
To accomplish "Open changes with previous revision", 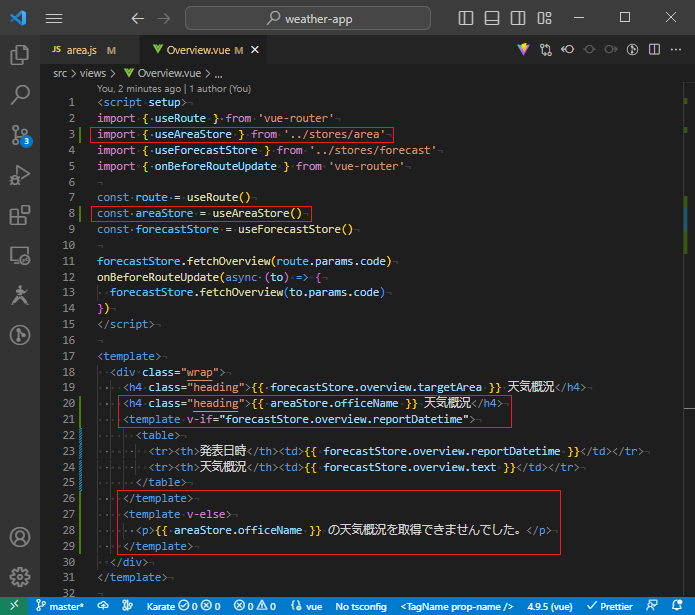I will pos(567,50).
